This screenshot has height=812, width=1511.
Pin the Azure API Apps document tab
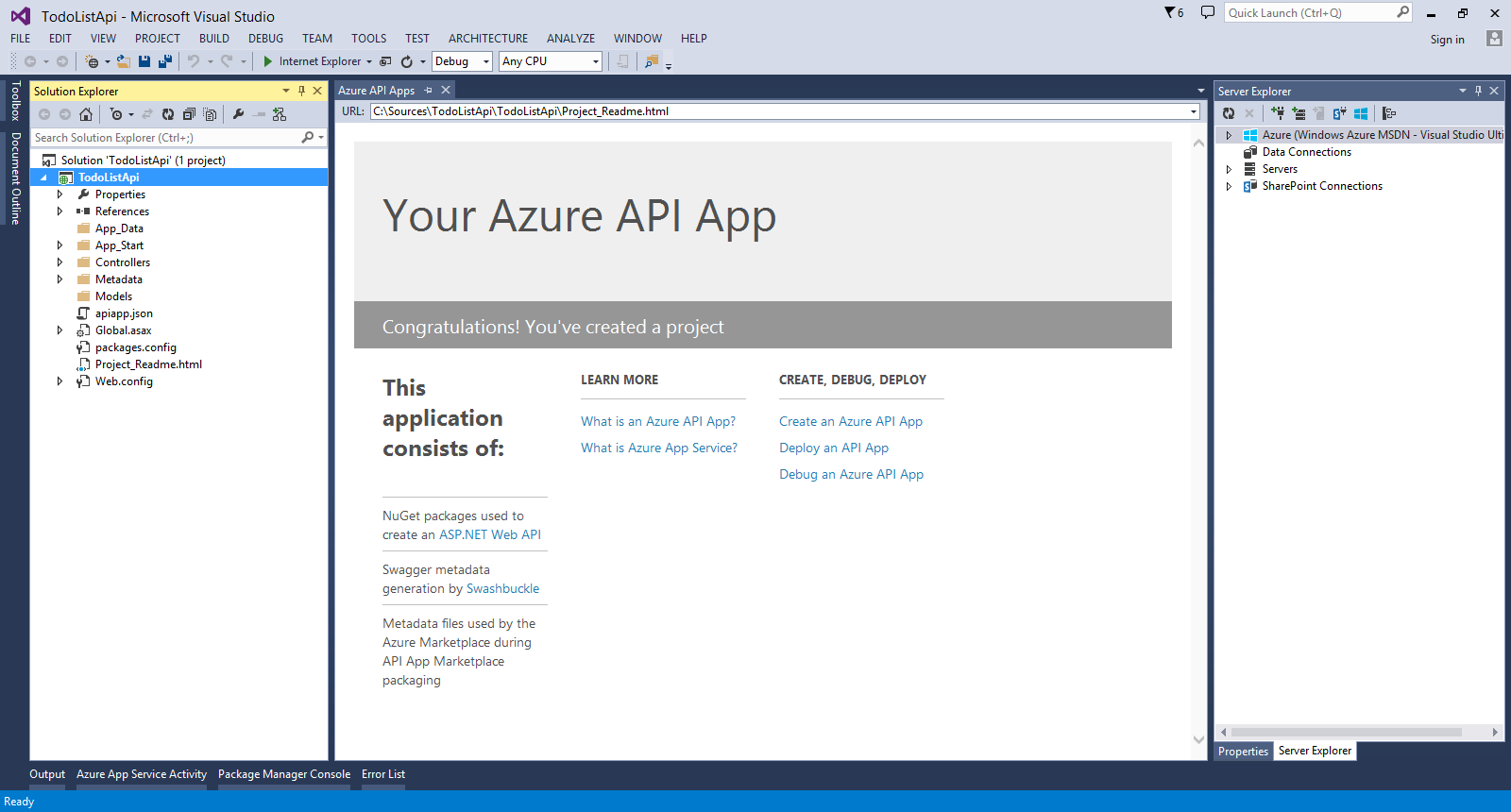(x=428, y=90)
